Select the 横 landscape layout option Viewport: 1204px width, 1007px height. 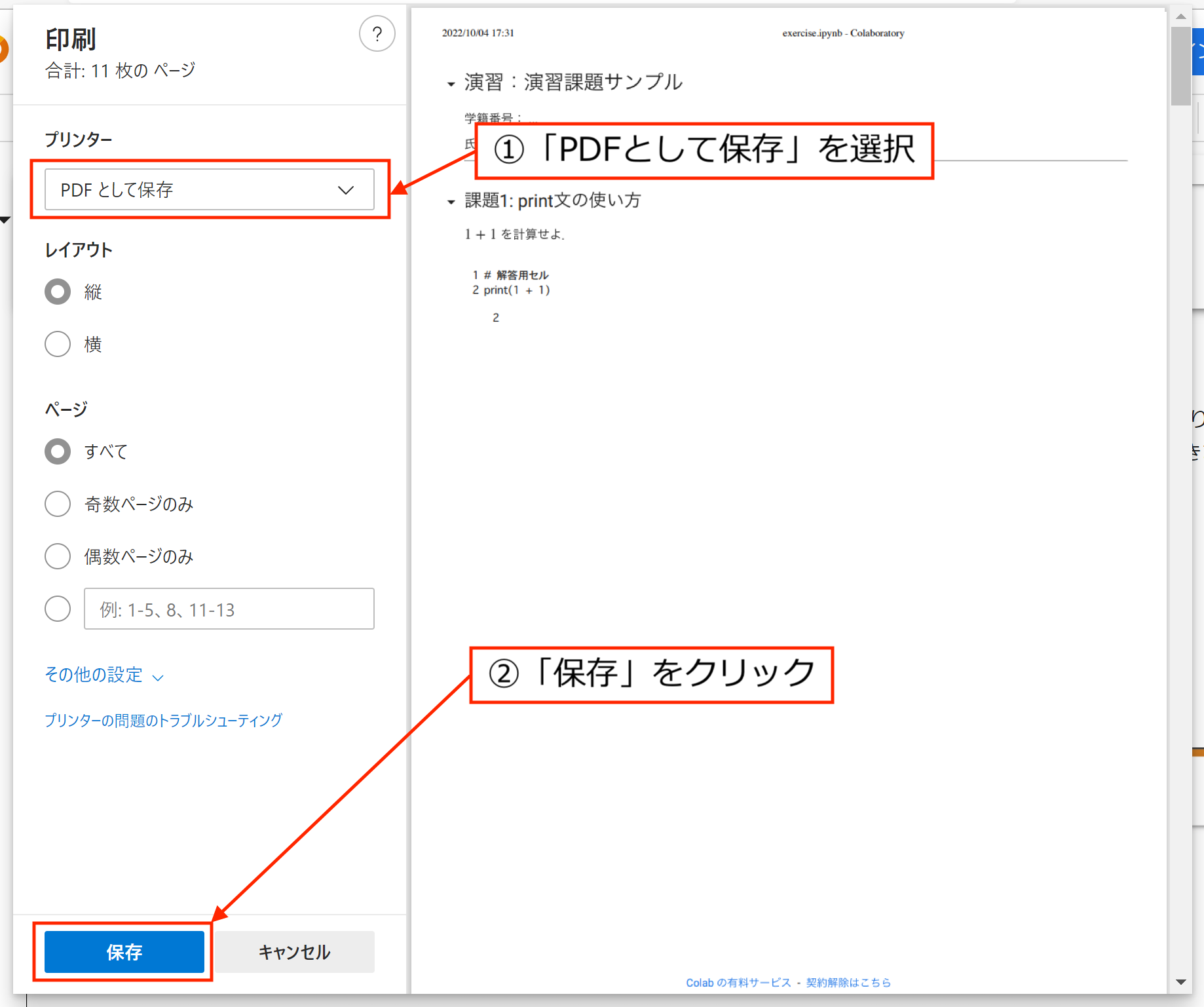[58, 344]
